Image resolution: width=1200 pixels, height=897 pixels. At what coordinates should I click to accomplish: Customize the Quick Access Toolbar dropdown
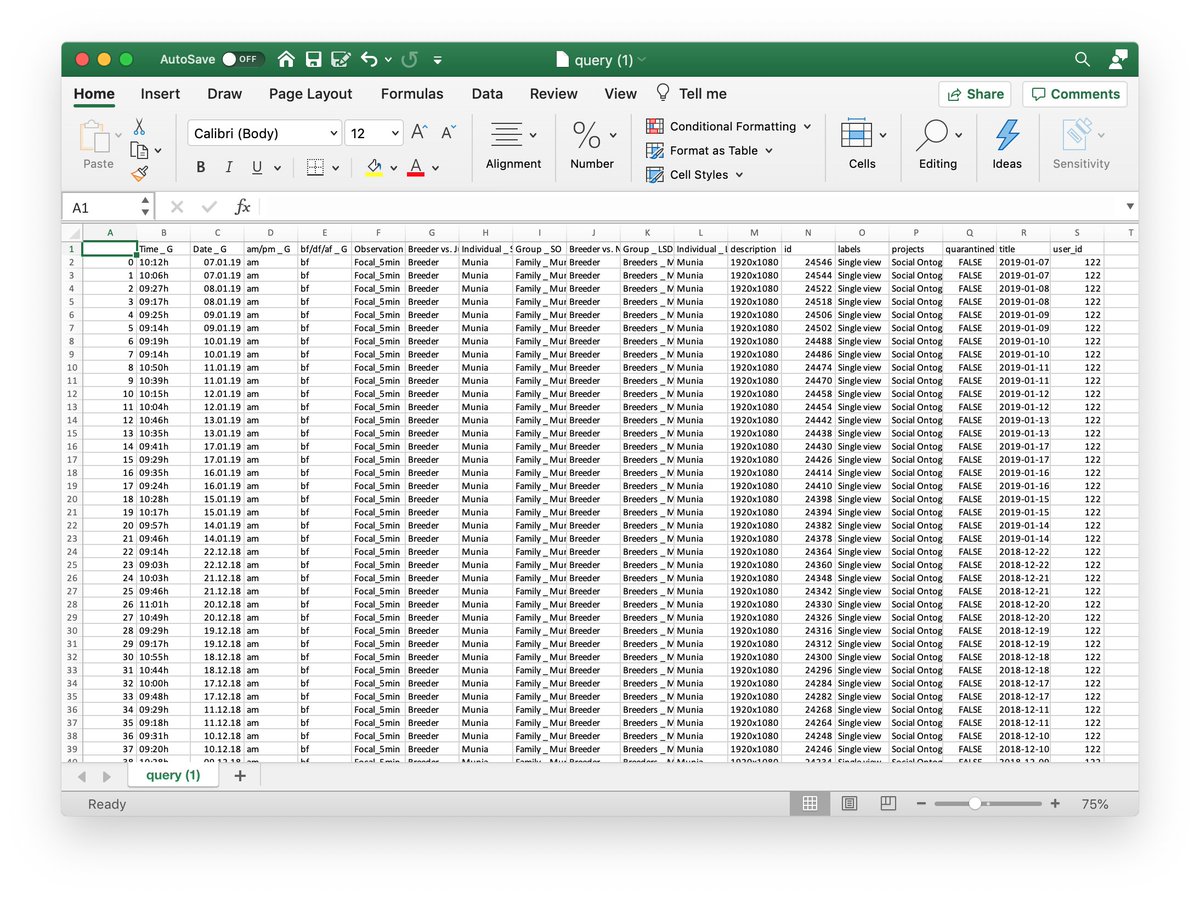tap(438, 60)
